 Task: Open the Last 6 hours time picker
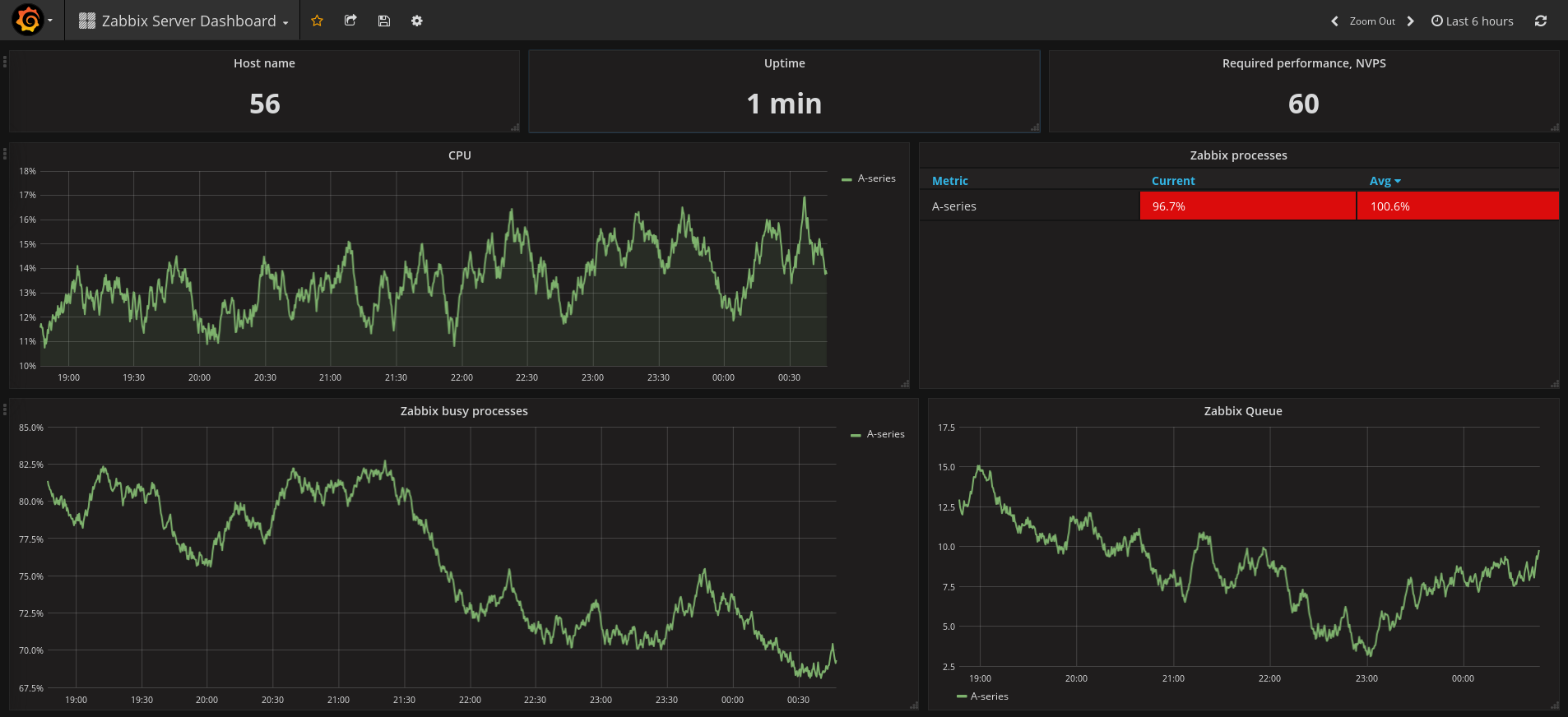(x=1472, y=21)
